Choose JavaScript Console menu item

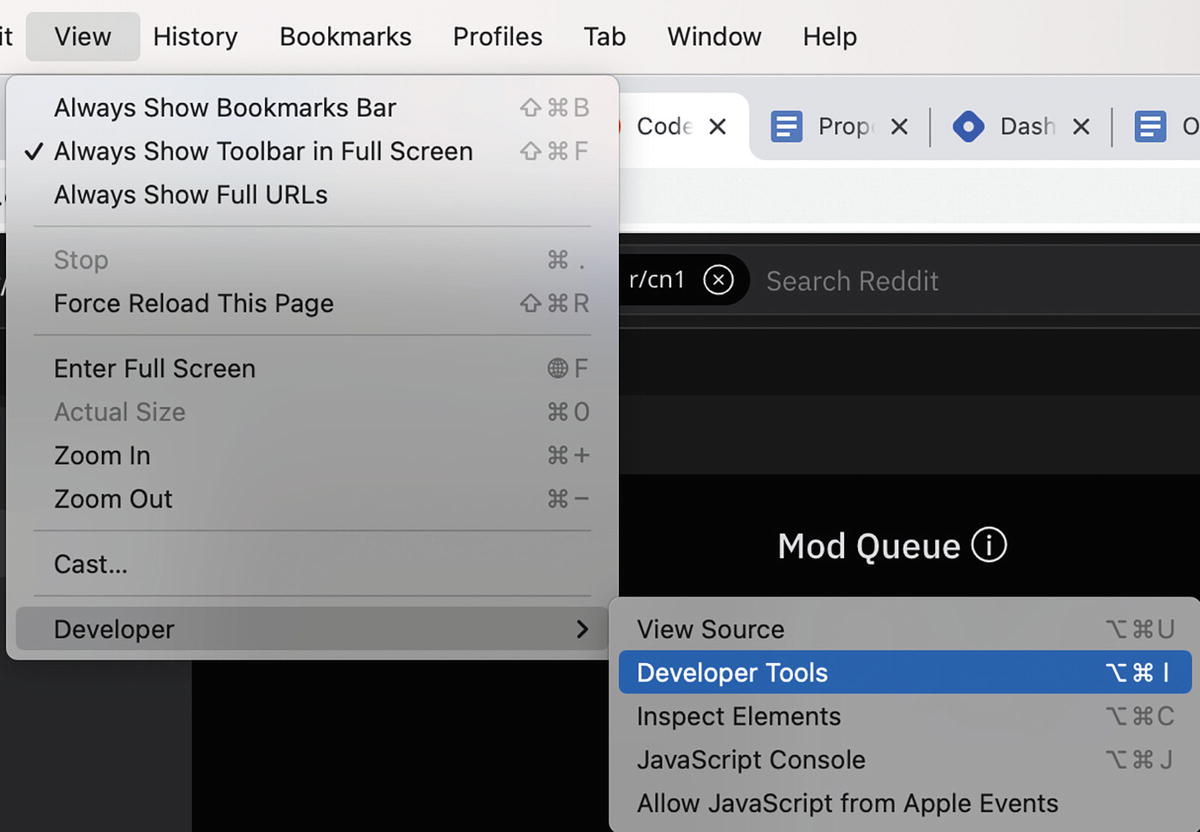(x=751, y=760)
